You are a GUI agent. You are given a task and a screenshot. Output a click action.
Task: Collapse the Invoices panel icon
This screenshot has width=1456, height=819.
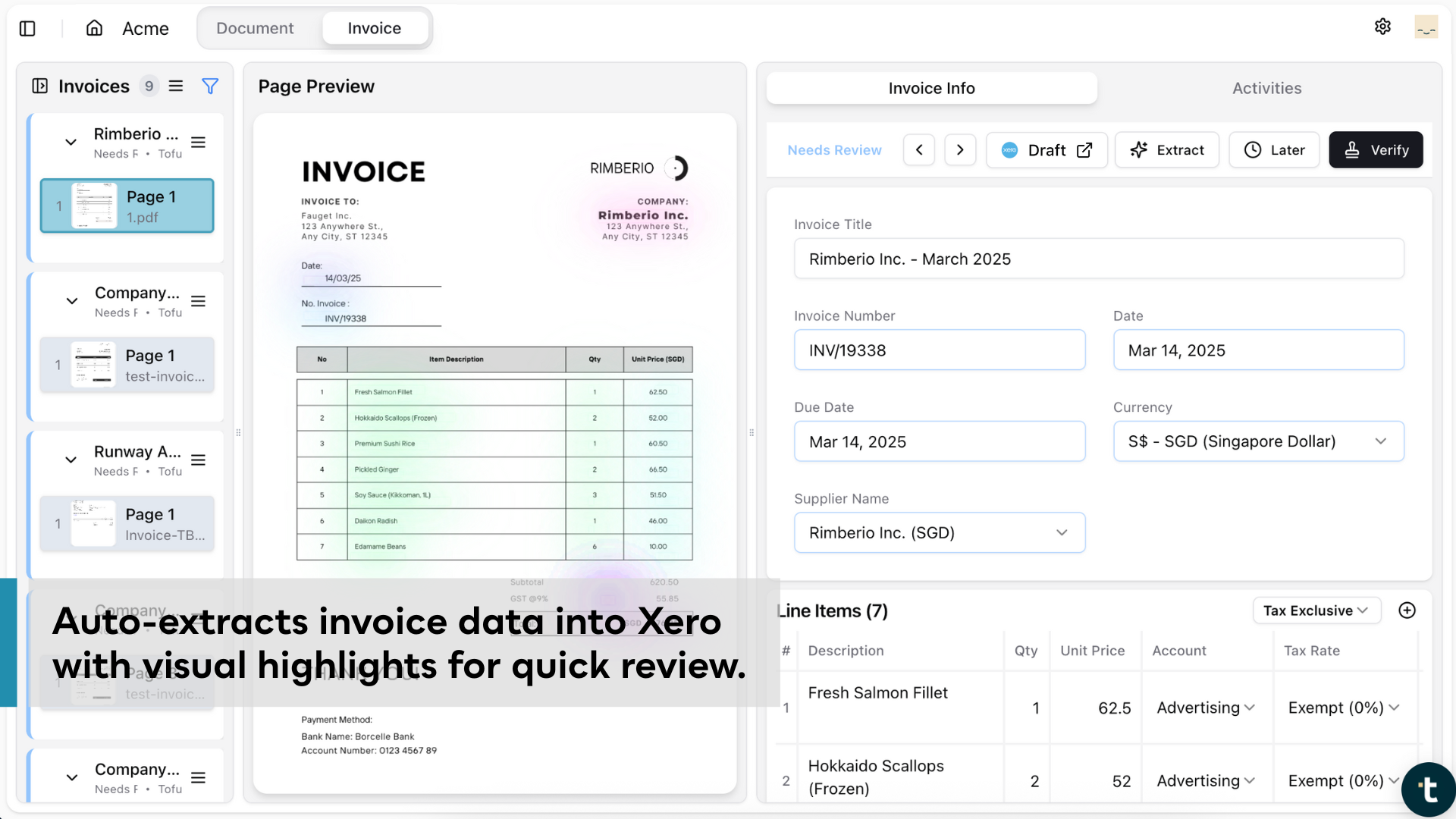click(40, 86)
